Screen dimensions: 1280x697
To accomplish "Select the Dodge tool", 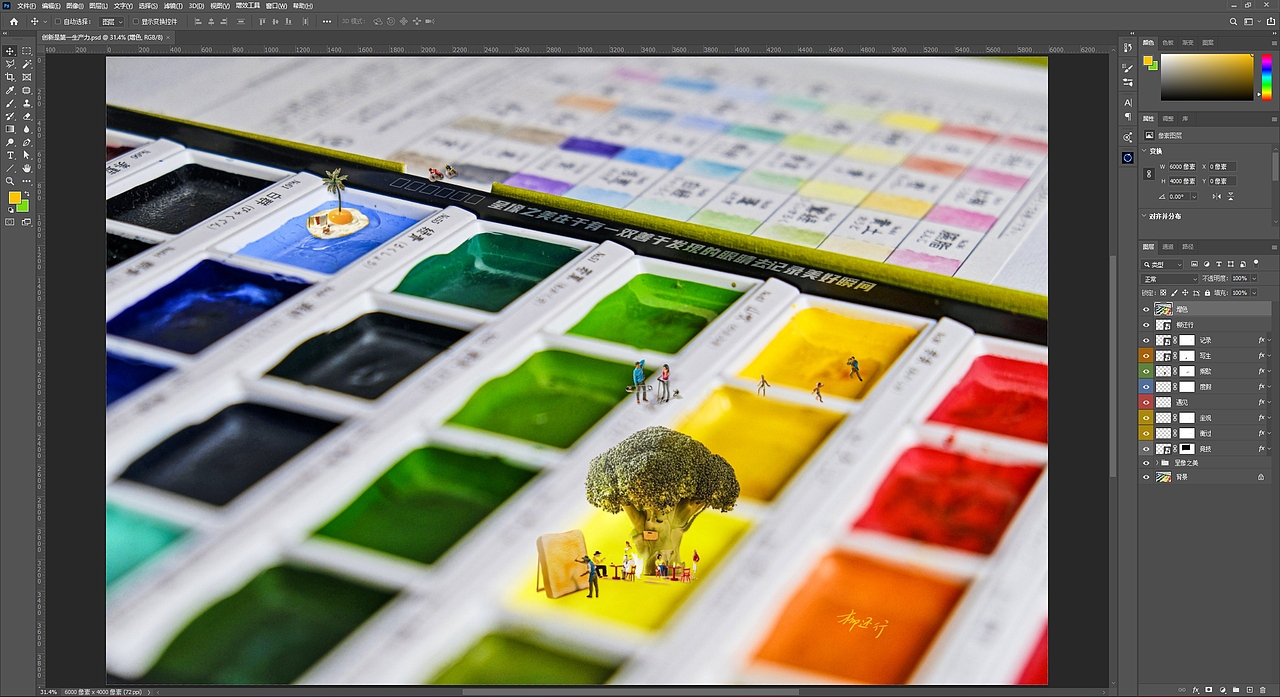I will 10,142.
